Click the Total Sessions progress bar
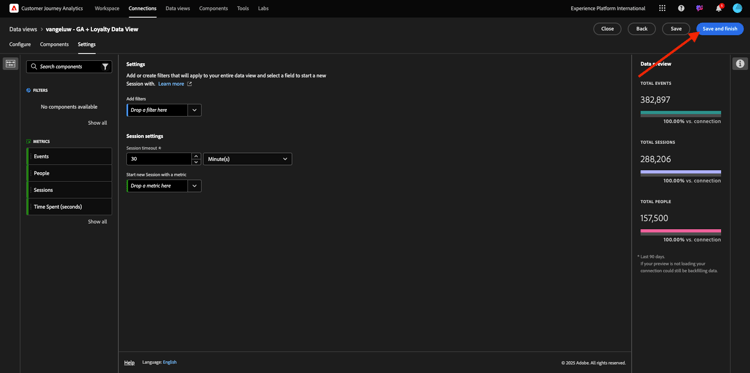Screen dimensions: 750x373 click(681, 173)
